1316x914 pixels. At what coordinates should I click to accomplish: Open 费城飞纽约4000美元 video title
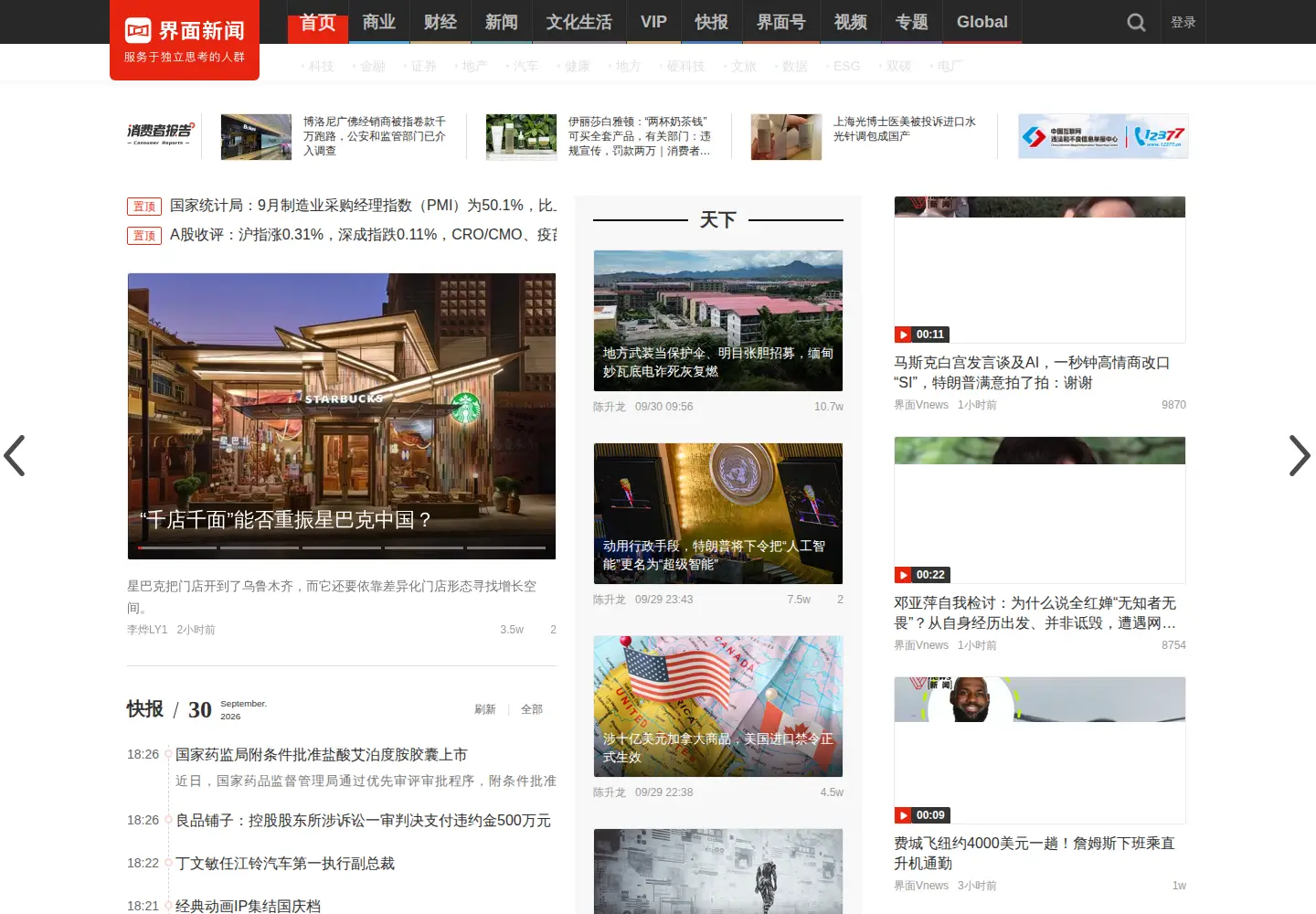pyautogui.click(x=1035, y=854)
